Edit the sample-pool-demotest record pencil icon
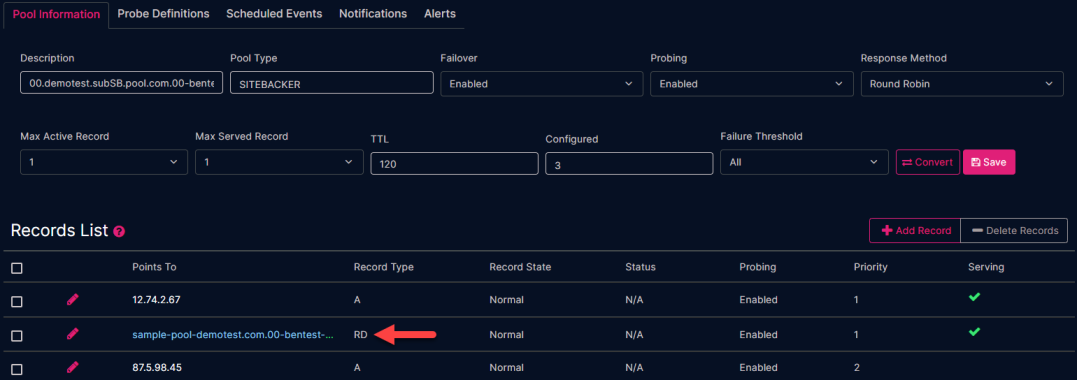 tap(73, 334)
